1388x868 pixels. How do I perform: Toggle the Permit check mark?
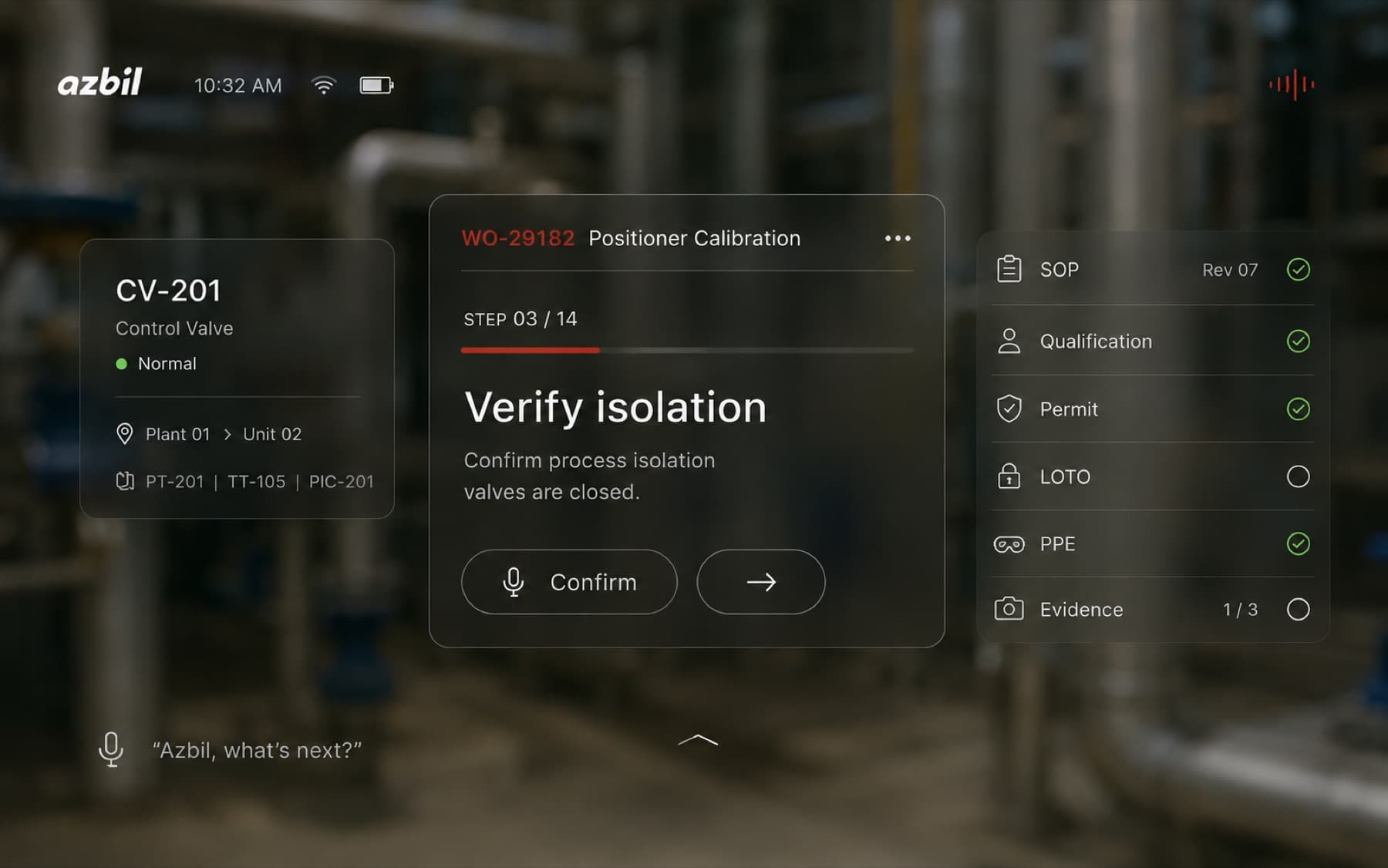[x=1299, y=409]
